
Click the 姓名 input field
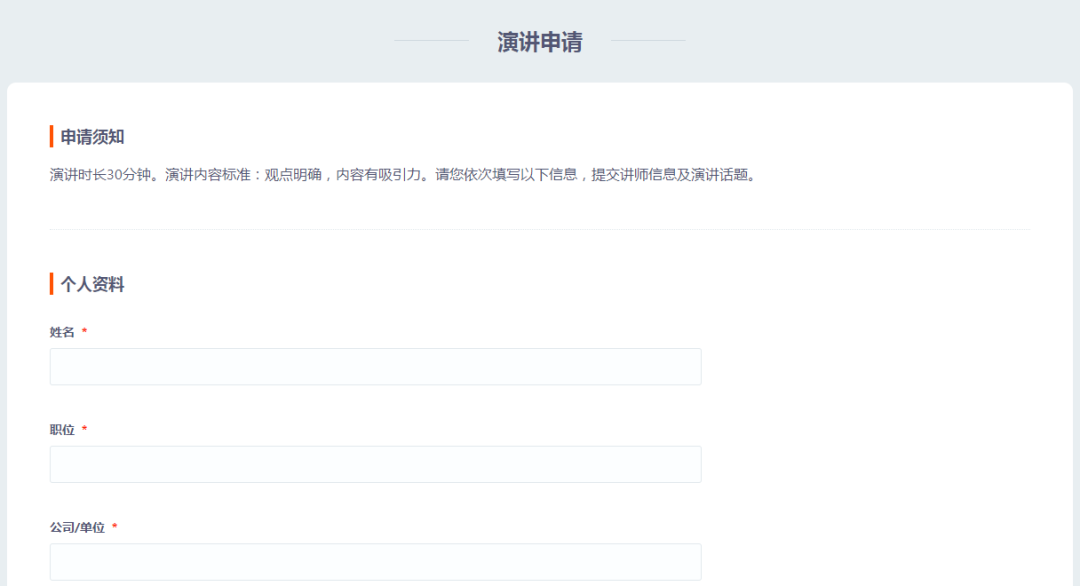point(375,366)
